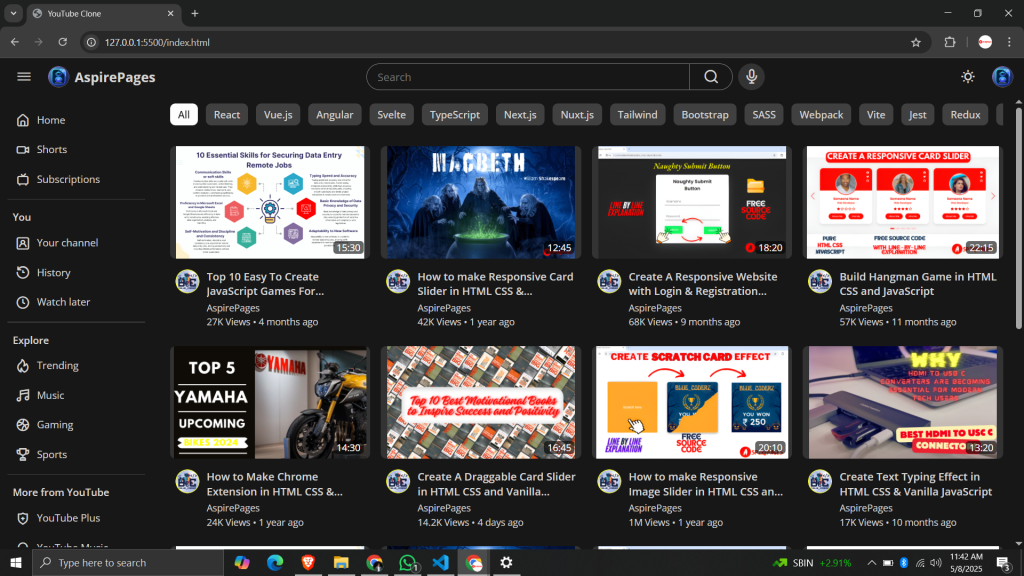Filter videos by Webpack chip

[821, 114]
